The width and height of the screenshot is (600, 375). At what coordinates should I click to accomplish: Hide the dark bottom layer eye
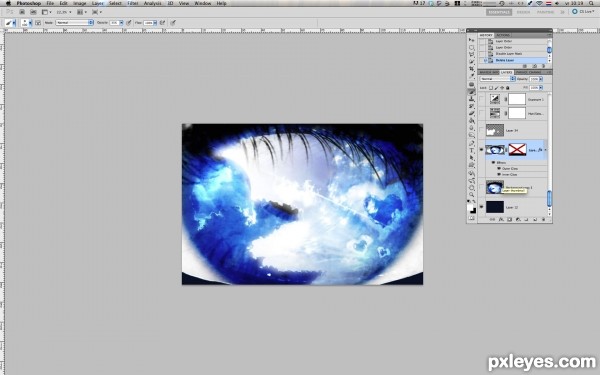(x=481, y=207)
